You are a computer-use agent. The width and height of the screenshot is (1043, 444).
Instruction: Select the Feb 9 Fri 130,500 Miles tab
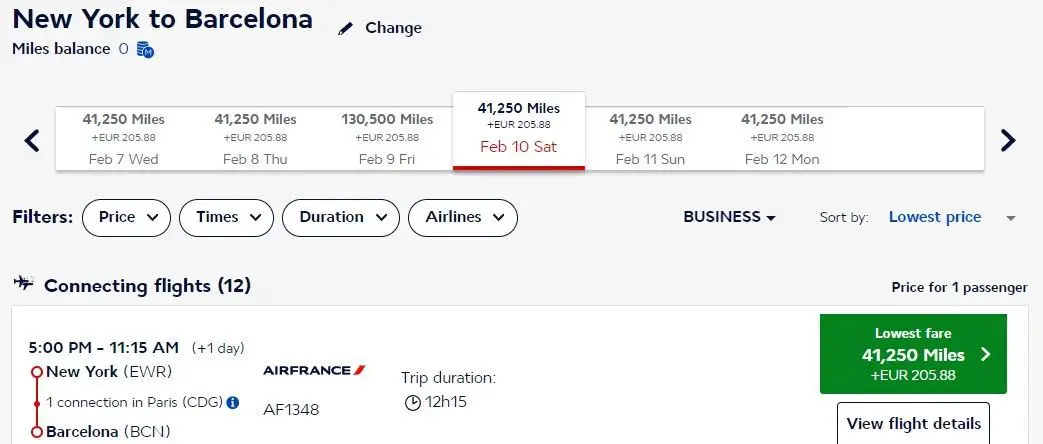point(387,138)
